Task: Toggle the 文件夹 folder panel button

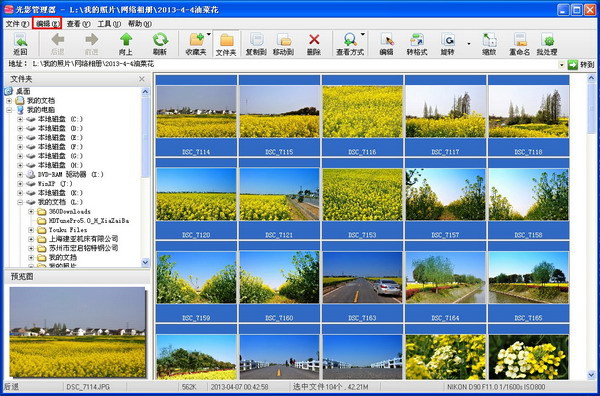Action: (226, 44)
